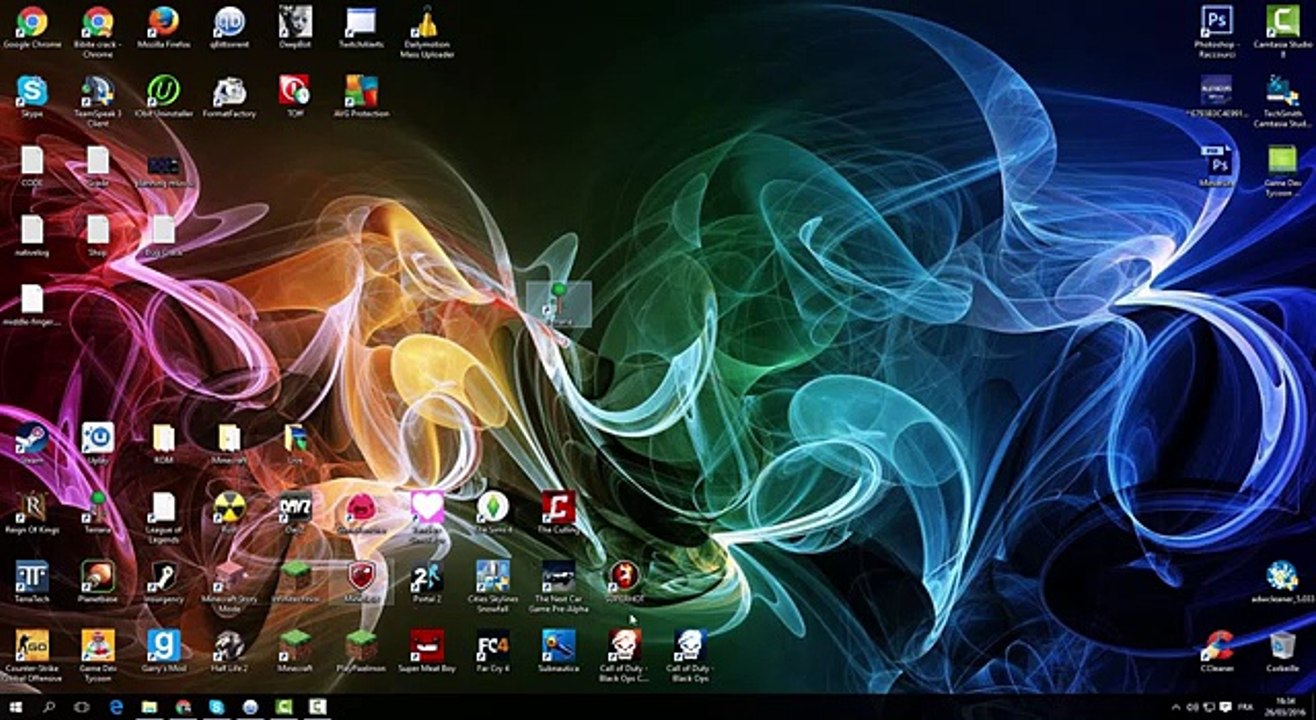Select the Game Dev Tycoon shortcut bottom-left
The image size is (1316, 720).
pos(97,655)
